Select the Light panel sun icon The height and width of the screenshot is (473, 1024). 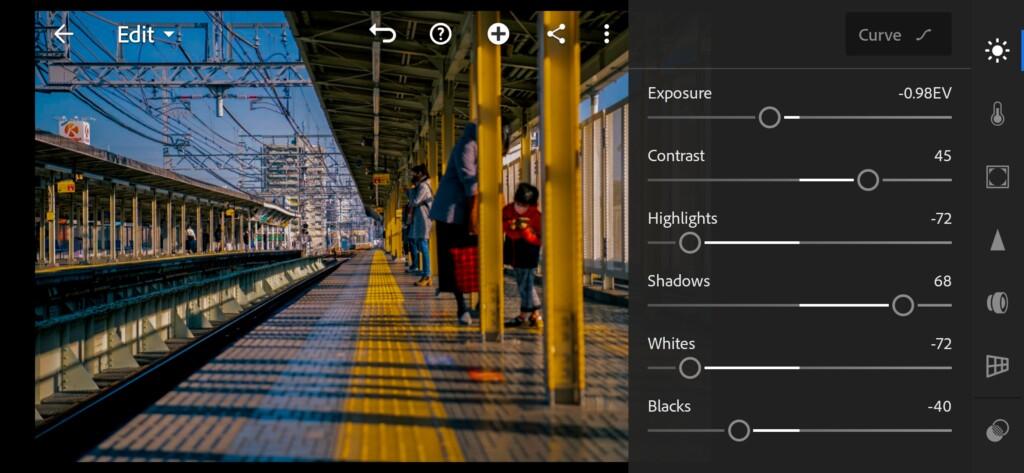[997, 51]
